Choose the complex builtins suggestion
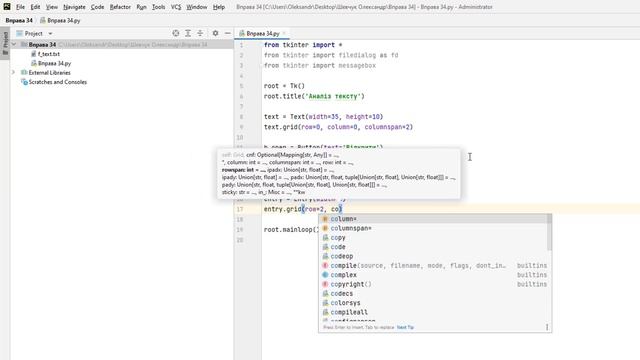Screen dimensions: 640x360 433,275
